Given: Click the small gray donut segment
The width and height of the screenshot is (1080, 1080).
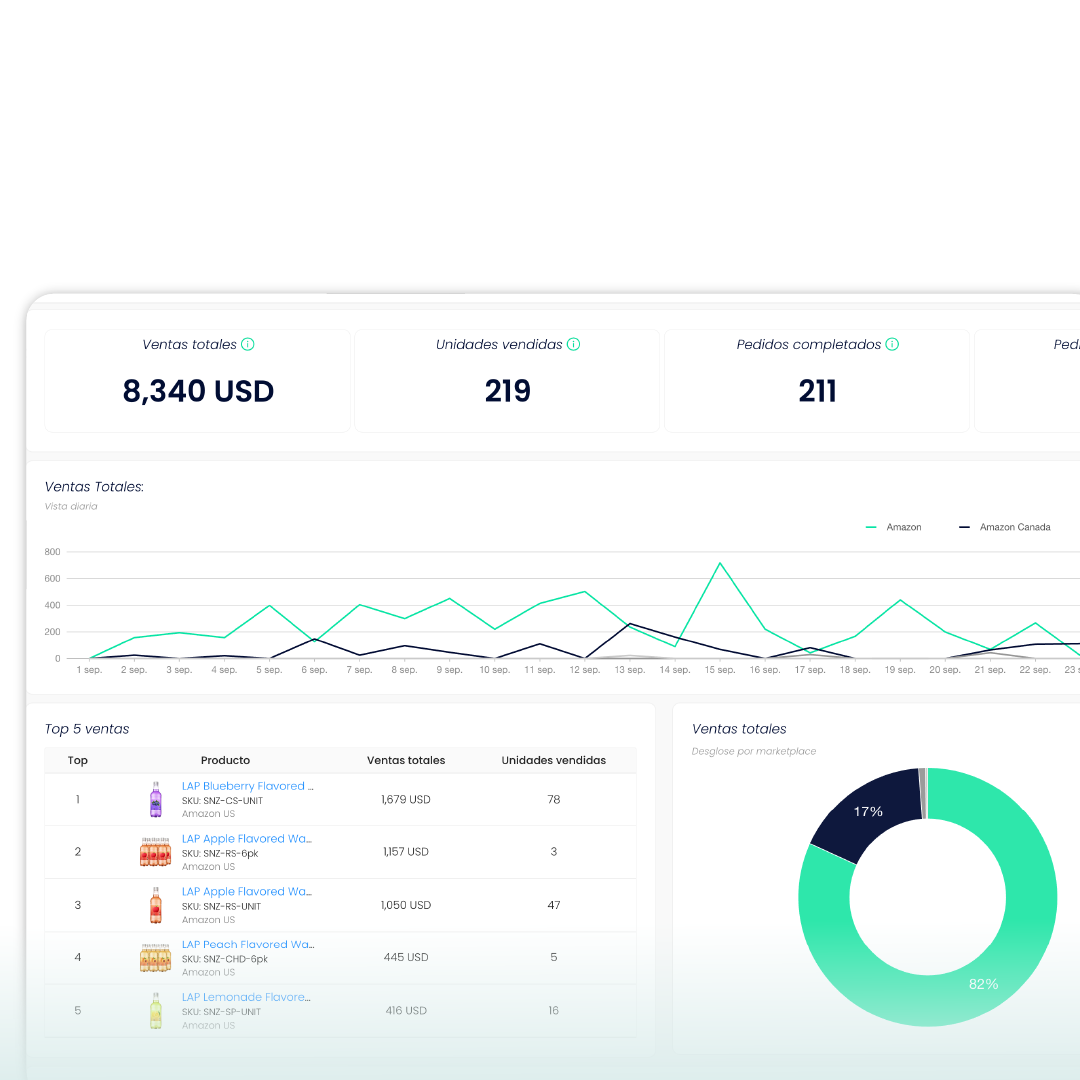Looking at the screenshot, I should tap(923, 793).
